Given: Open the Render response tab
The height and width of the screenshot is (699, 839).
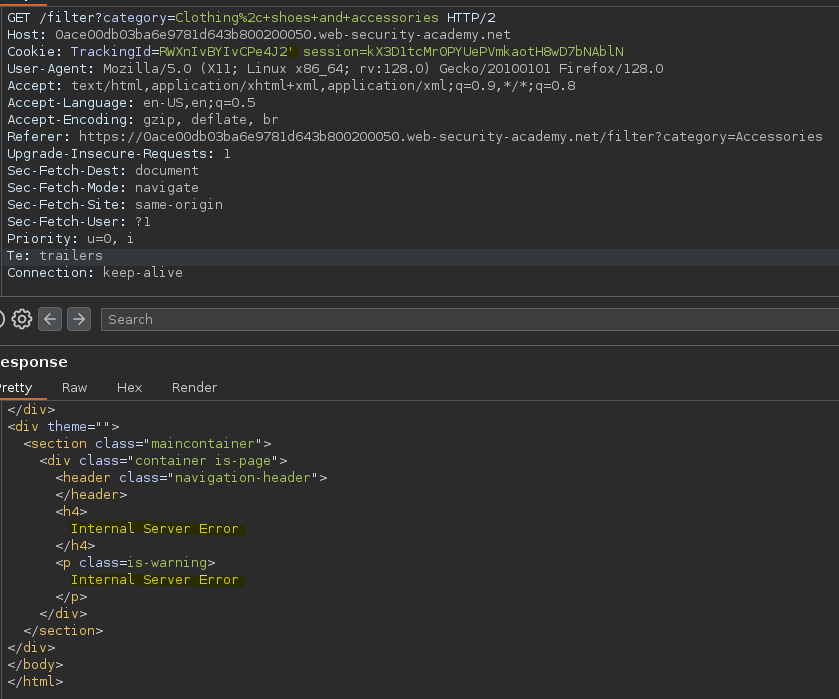Looking at the screenshot, I should click(194, 388).
